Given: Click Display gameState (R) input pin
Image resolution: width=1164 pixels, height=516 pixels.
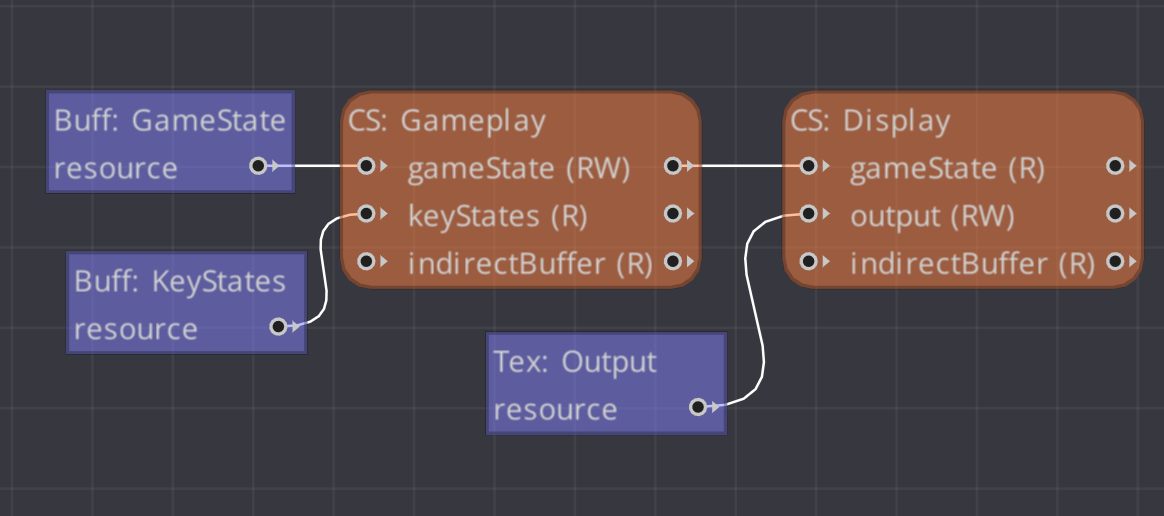Looking at the screenshot, I should click(x=808, y=166).
